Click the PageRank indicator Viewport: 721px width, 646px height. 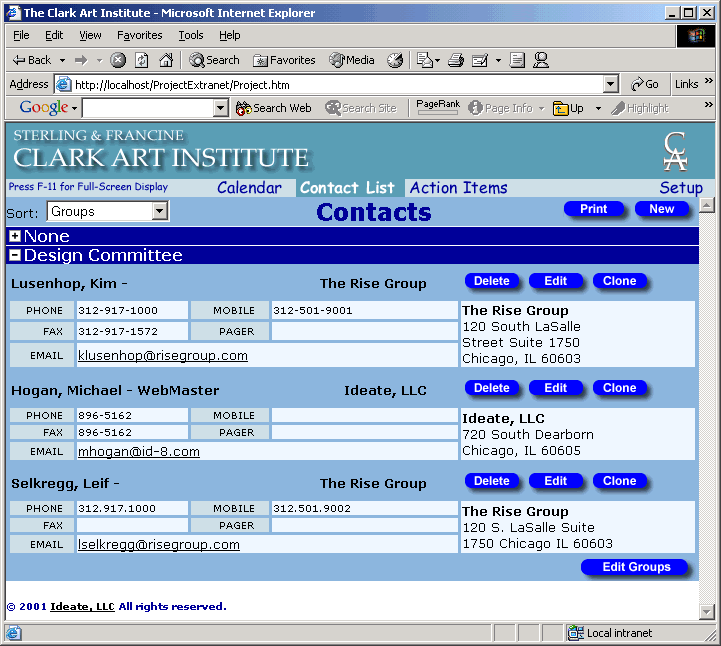[438, 107]
